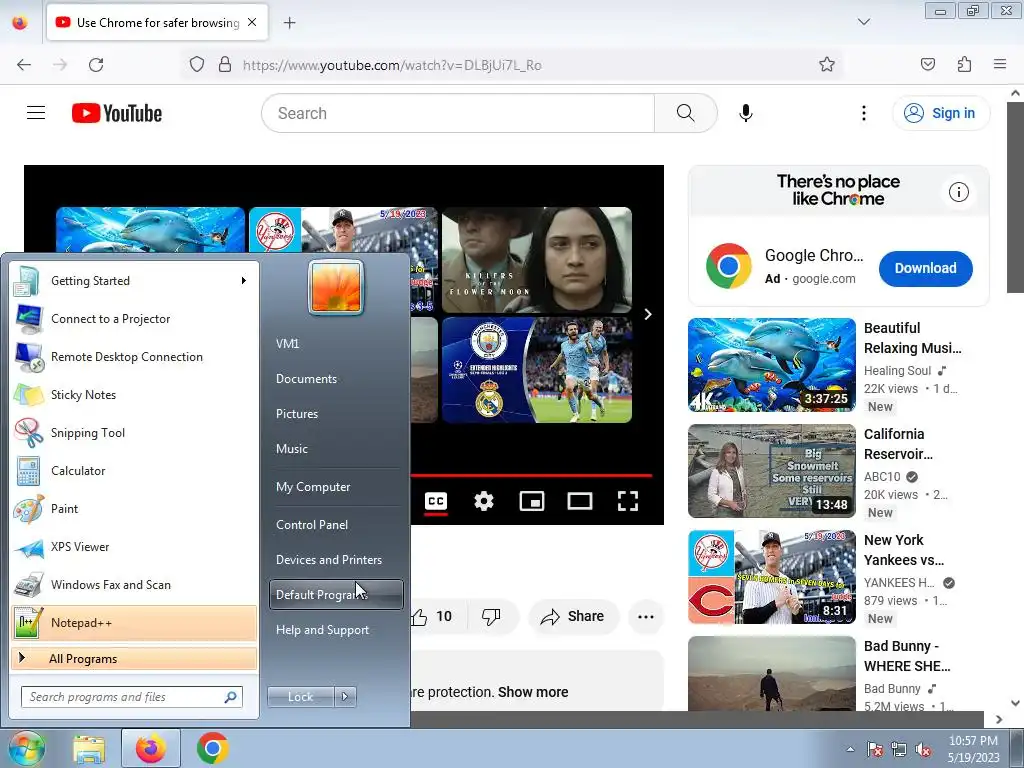The height and width of the screenshot is (768, 1024).
Task: Open Beautiful Relaxing Music video thumbnail
Action: pyautogui.click(x=772, y=364)
